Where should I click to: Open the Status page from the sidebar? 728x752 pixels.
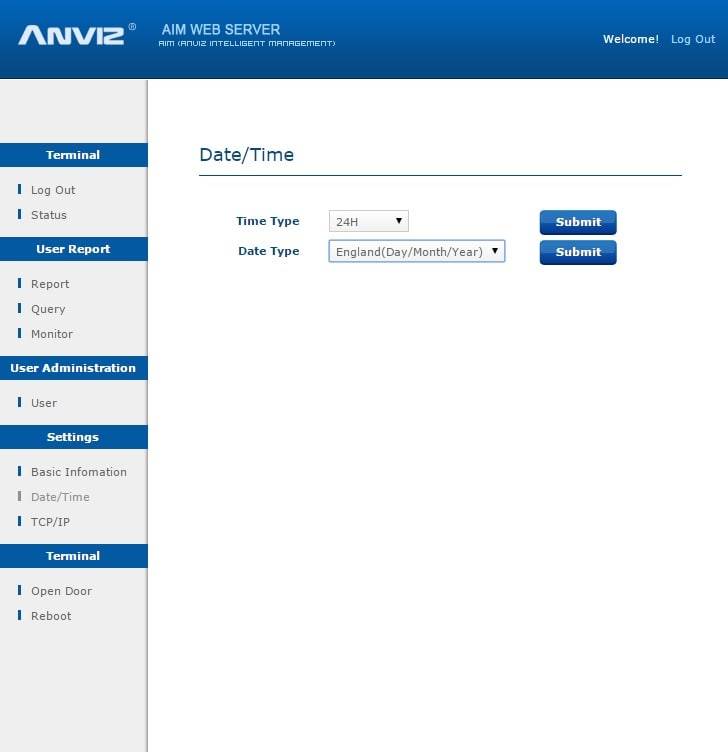point(48,215)
